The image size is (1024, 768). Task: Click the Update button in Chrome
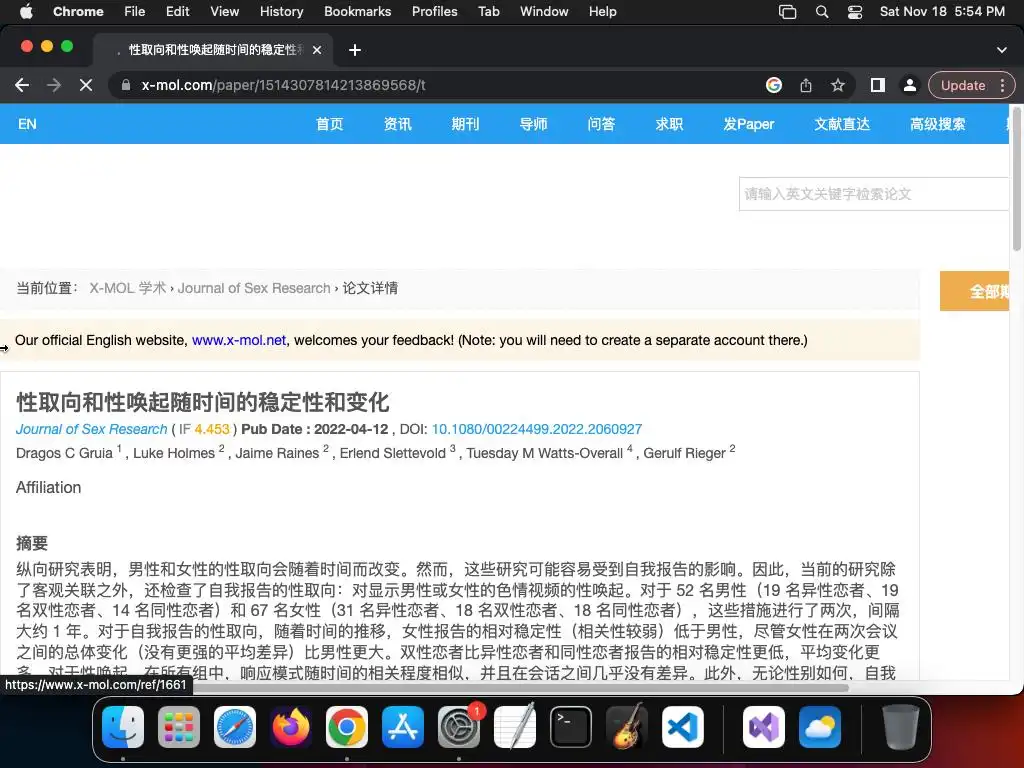pos(963,86)
